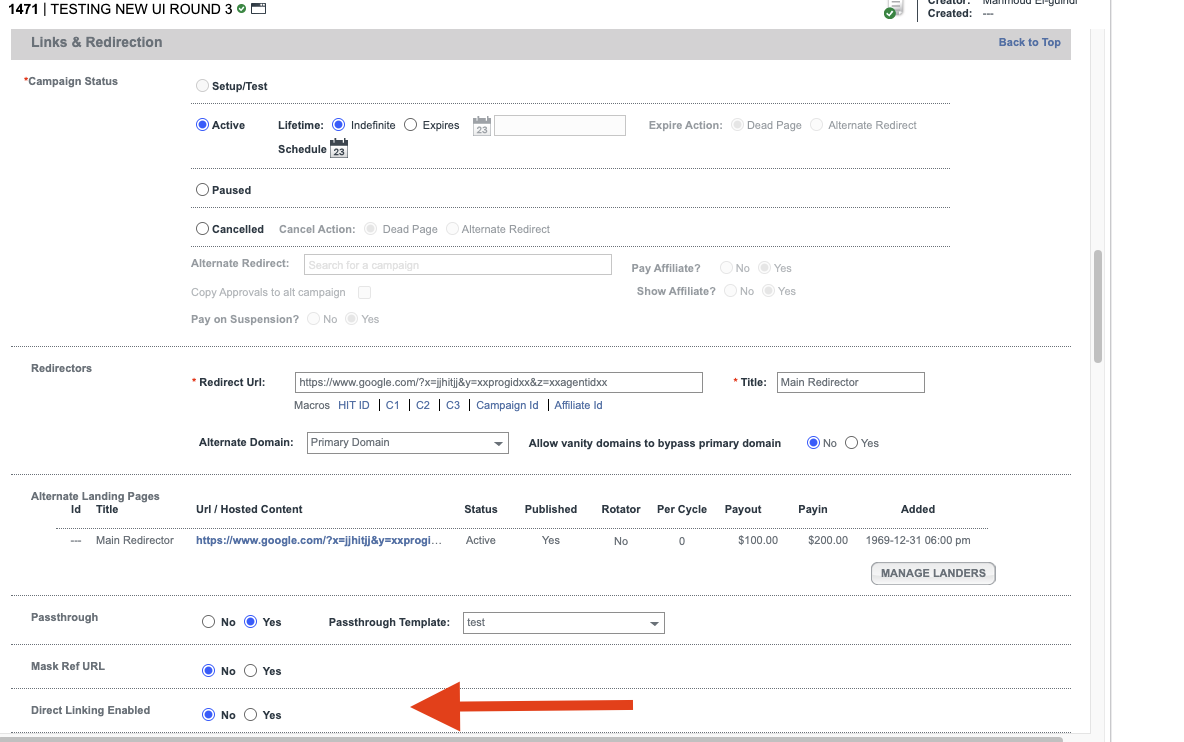Click the 1969-12-31 06:00 pm added date
The width and height of the screenshot is (1184, 742).
[918, 540]
